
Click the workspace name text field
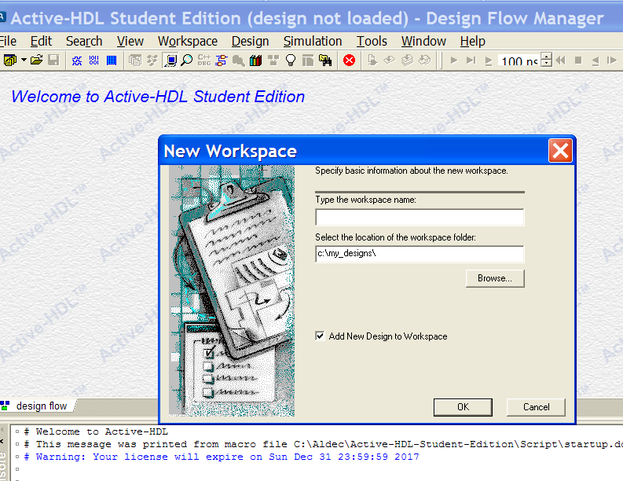pos(420,217)
